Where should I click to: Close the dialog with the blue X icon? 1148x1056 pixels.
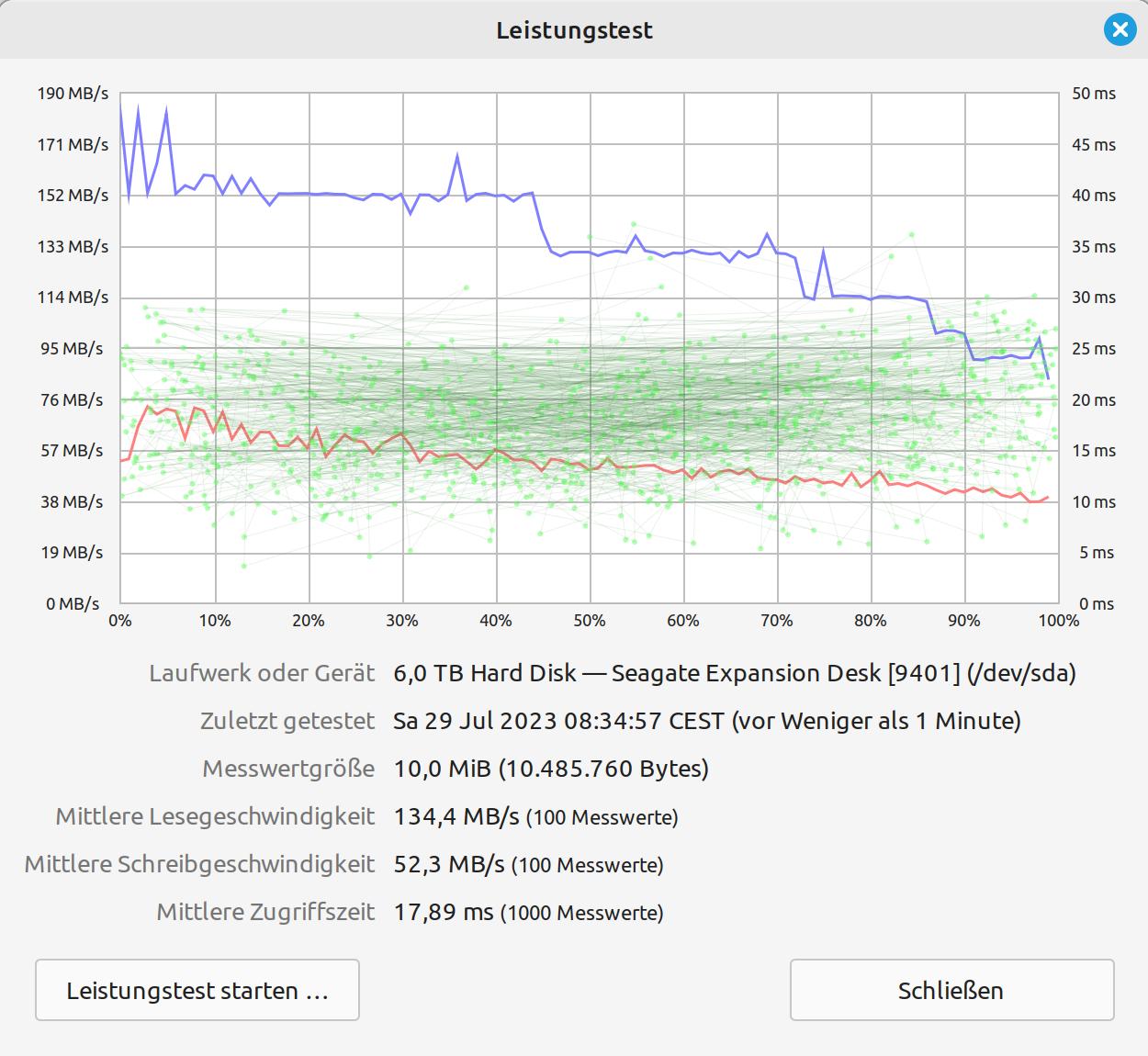[x=1120, y=30]
